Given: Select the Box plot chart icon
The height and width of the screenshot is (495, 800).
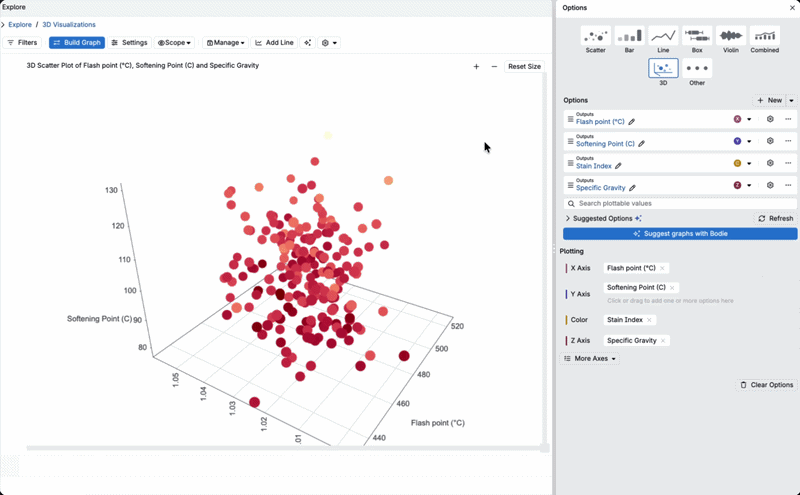Looking at the screenshot, I should (697, 36).
